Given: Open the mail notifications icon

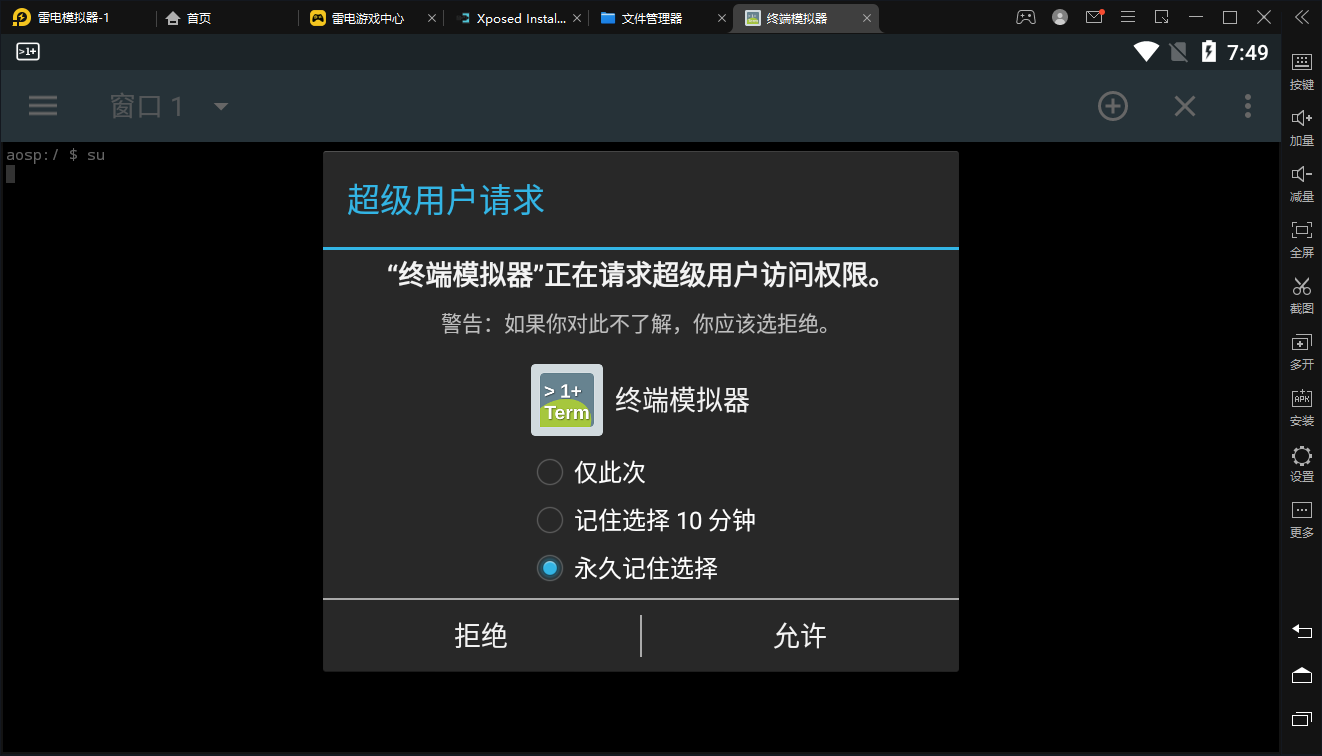Looking at the screenshot, I should (1094, 17).
